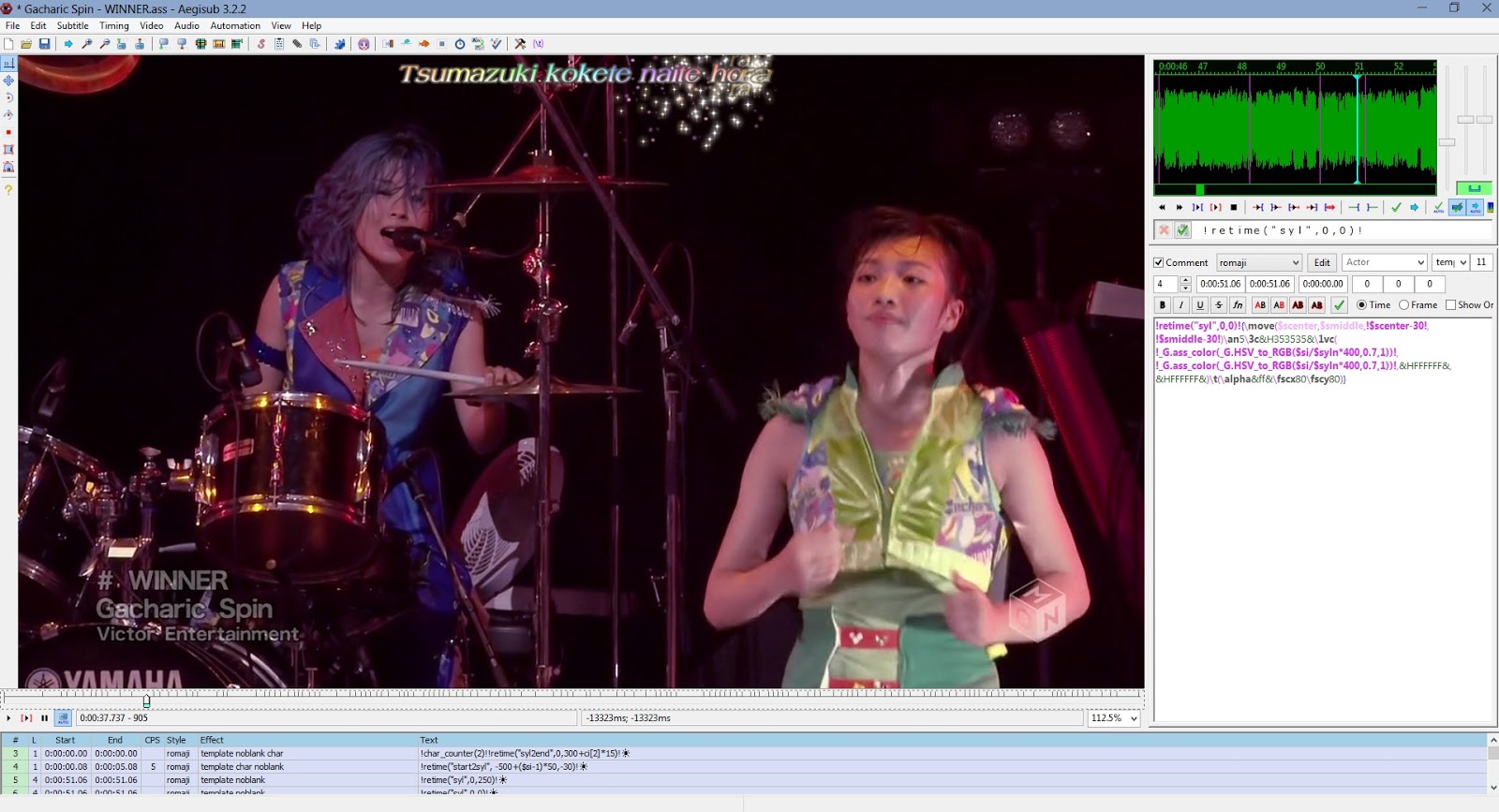Apply bold with the B button
This screenshot has height=812, width=1499.
click(x=1163, y=305)
